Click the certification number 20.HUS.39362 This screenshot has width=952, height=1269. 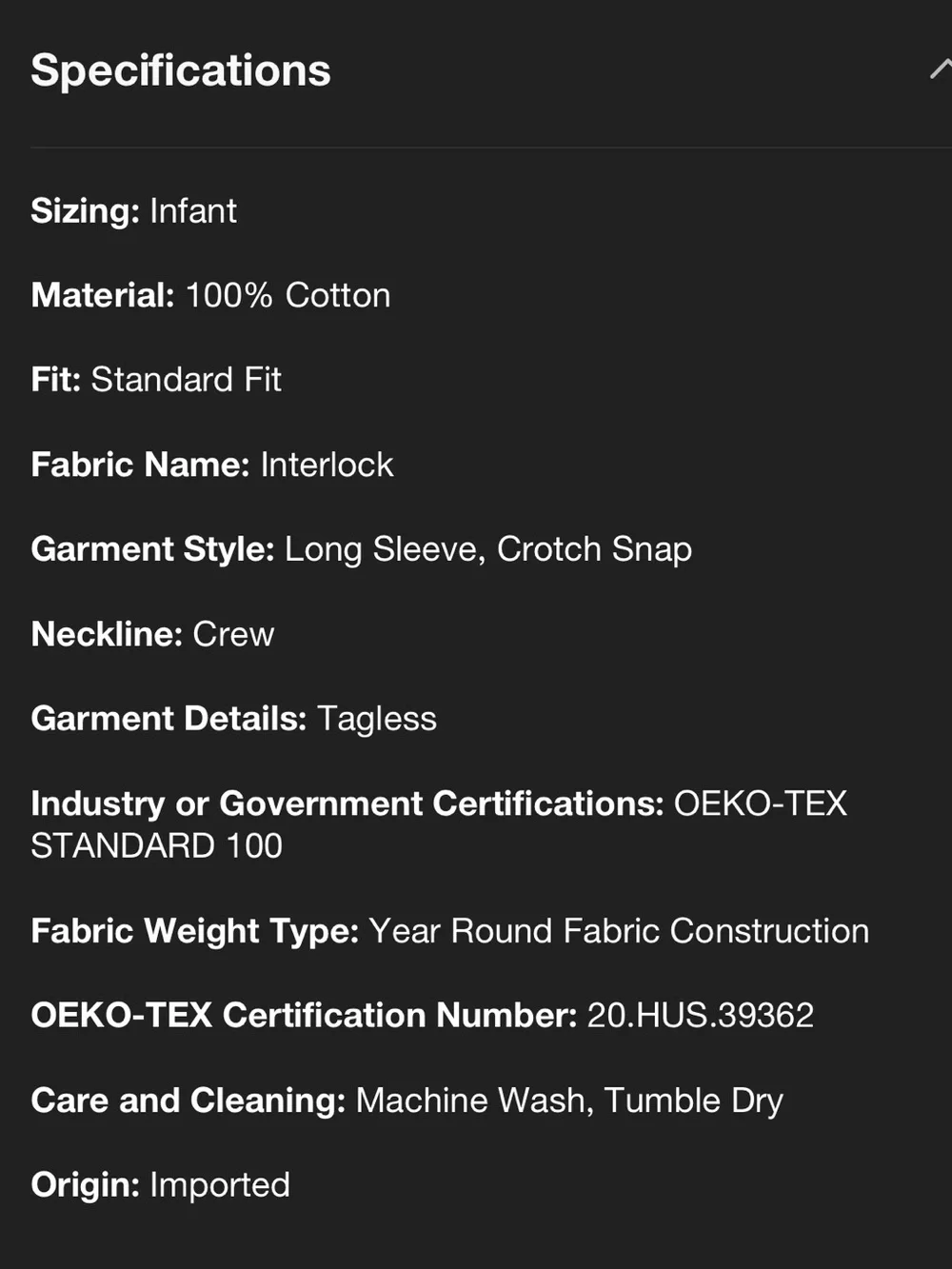(700, 1016)
